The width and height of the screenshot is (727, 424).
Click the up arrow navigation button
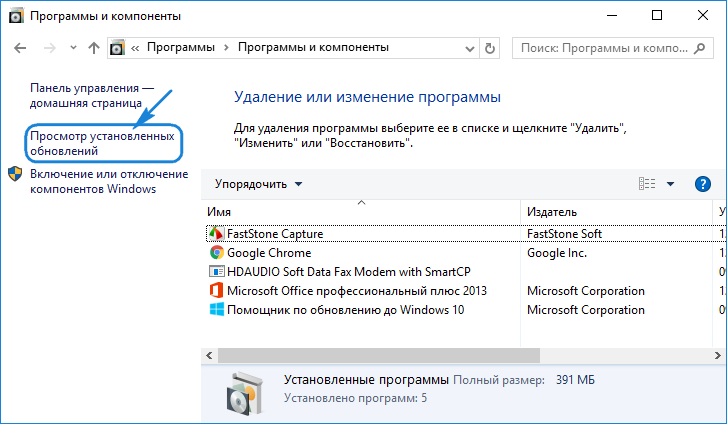tap(94, 47)
